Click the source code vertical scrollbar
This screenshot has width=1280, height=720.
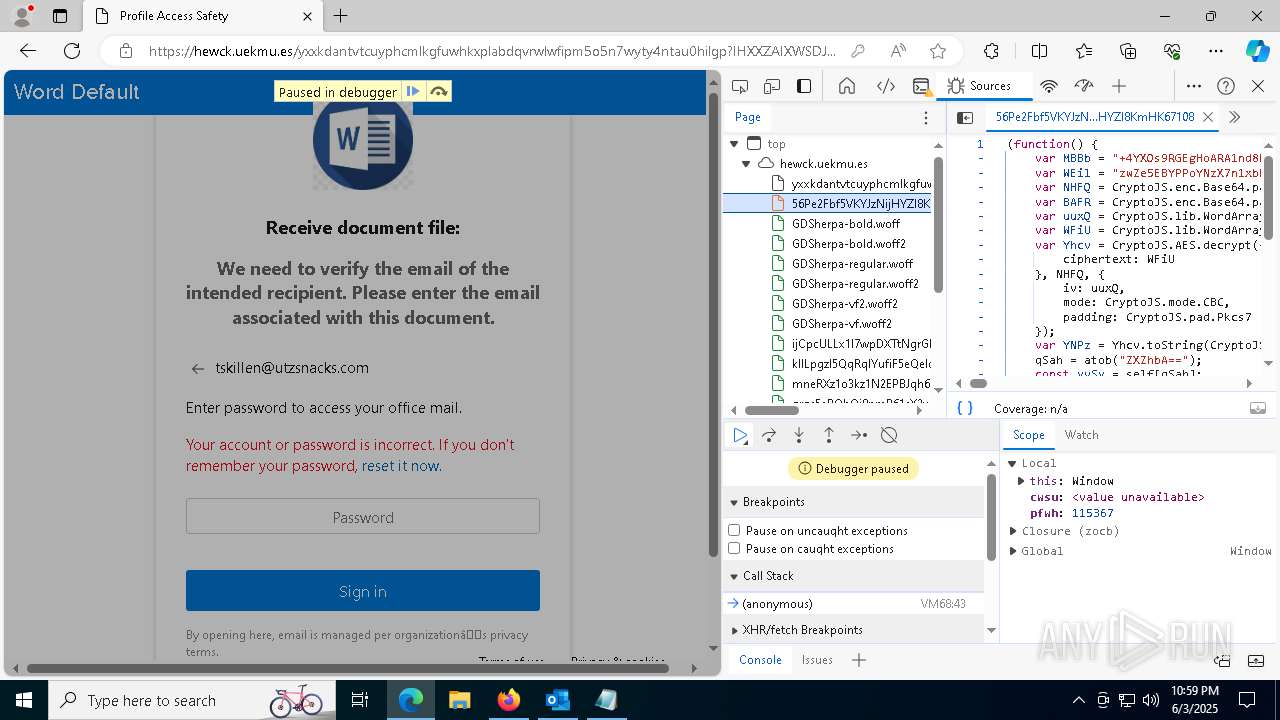[1269, 196]
